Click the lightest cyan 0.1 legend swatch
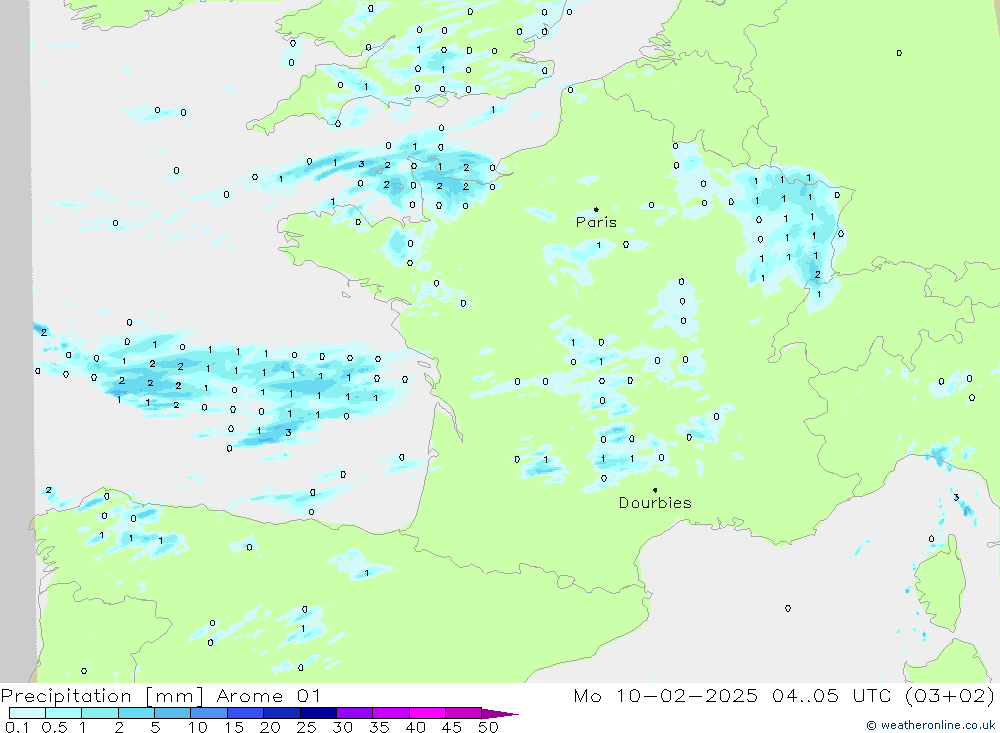 (27, 713)
